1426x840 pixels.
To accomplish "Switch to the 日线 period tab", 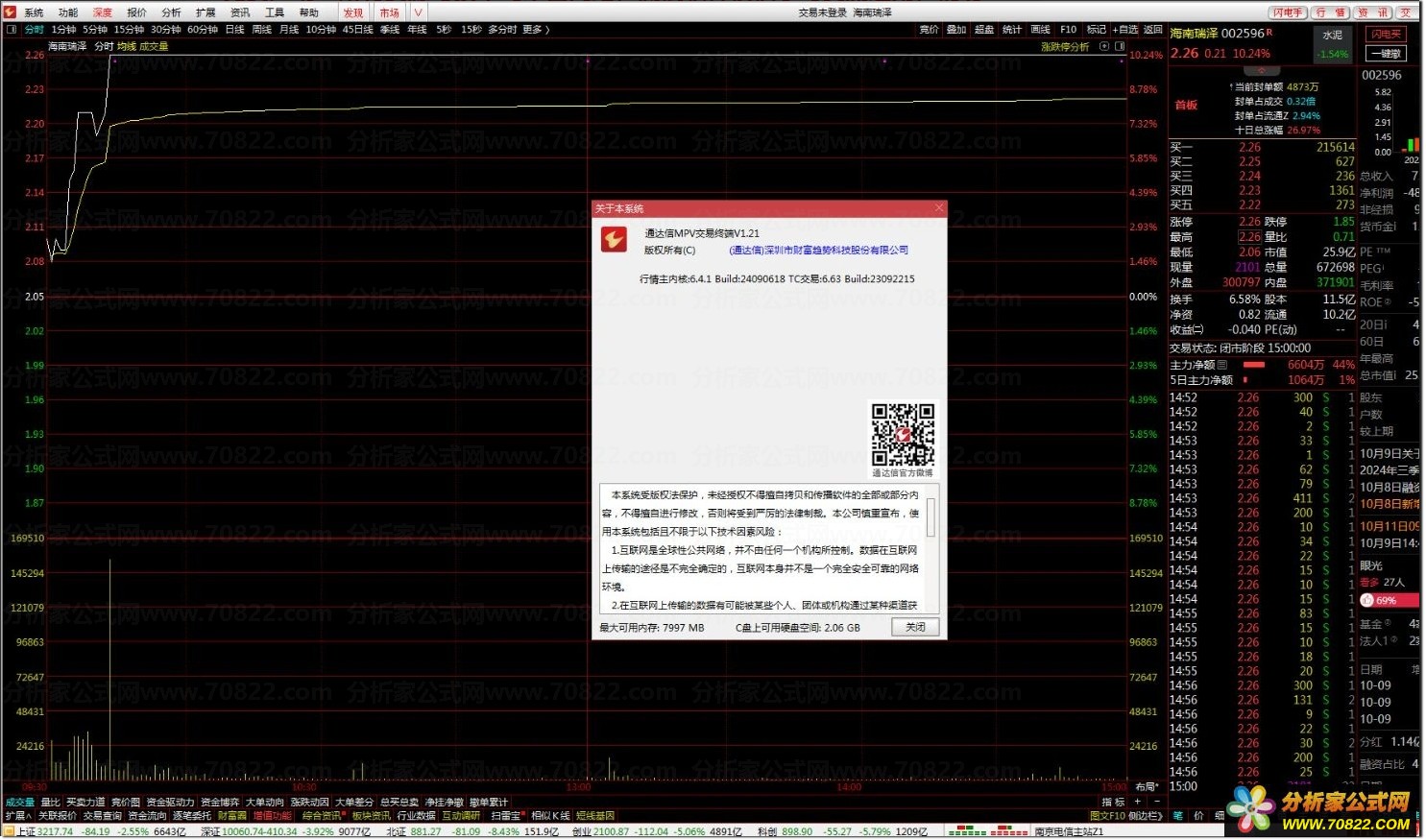I will point(235,30).
